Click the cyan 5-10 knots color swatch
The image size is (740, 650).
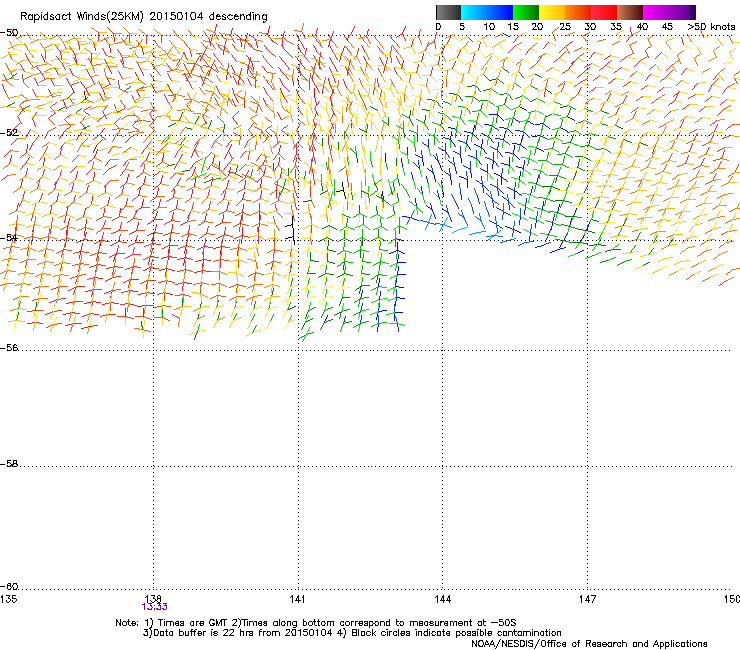474,12
